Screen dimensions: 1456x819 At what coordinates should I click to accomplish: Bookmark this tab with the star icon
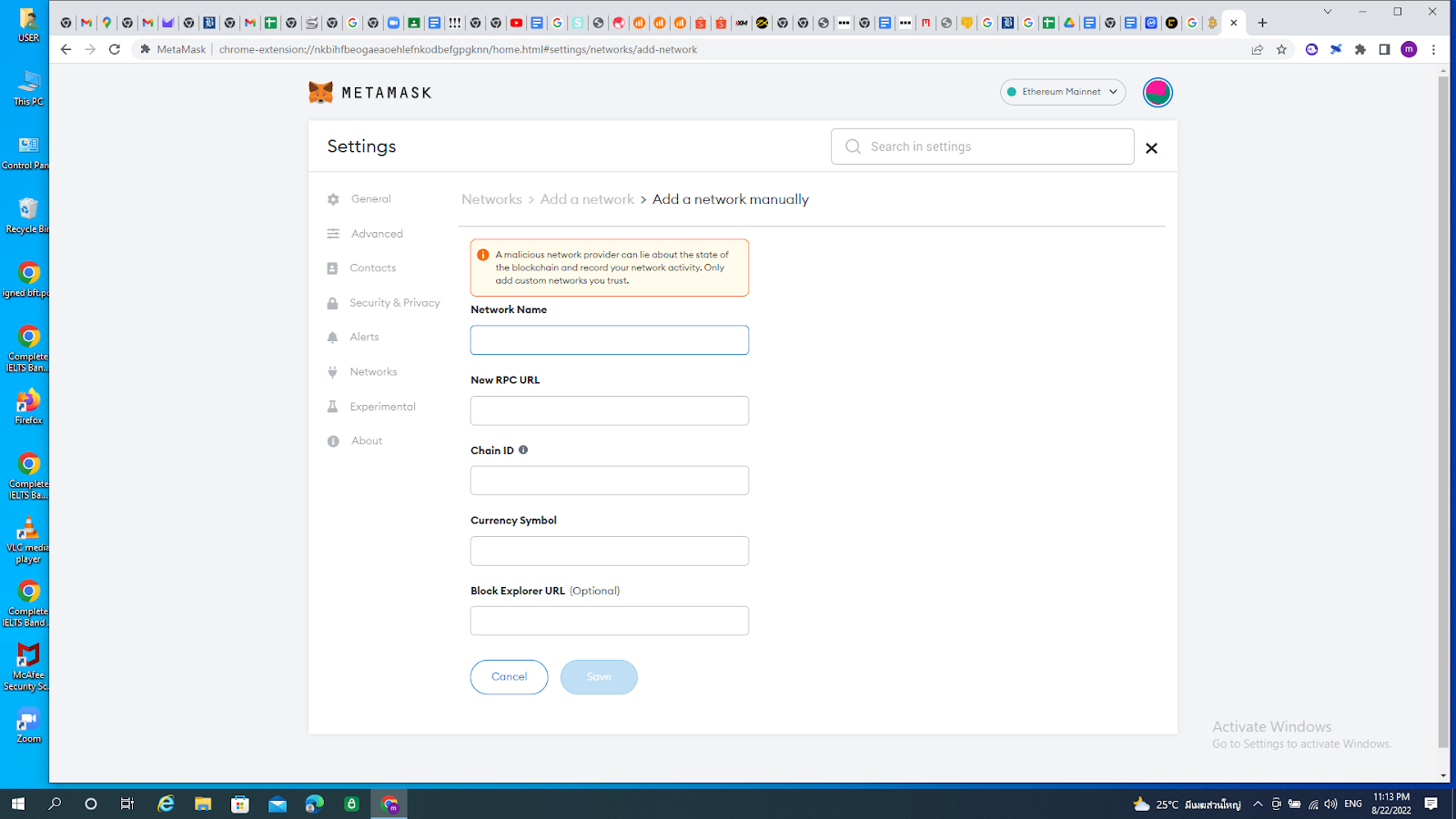[1282, 49]
